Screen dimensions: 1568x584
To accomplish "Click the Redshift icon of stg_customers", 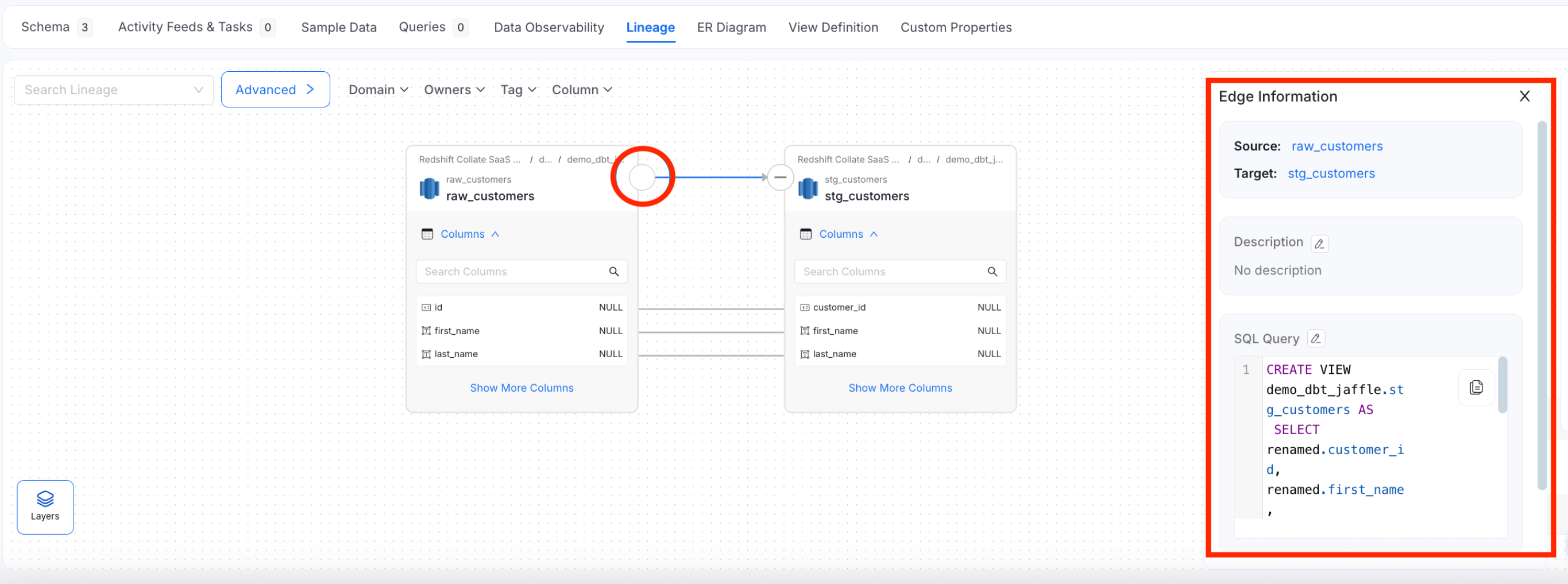I will (808, 188).
